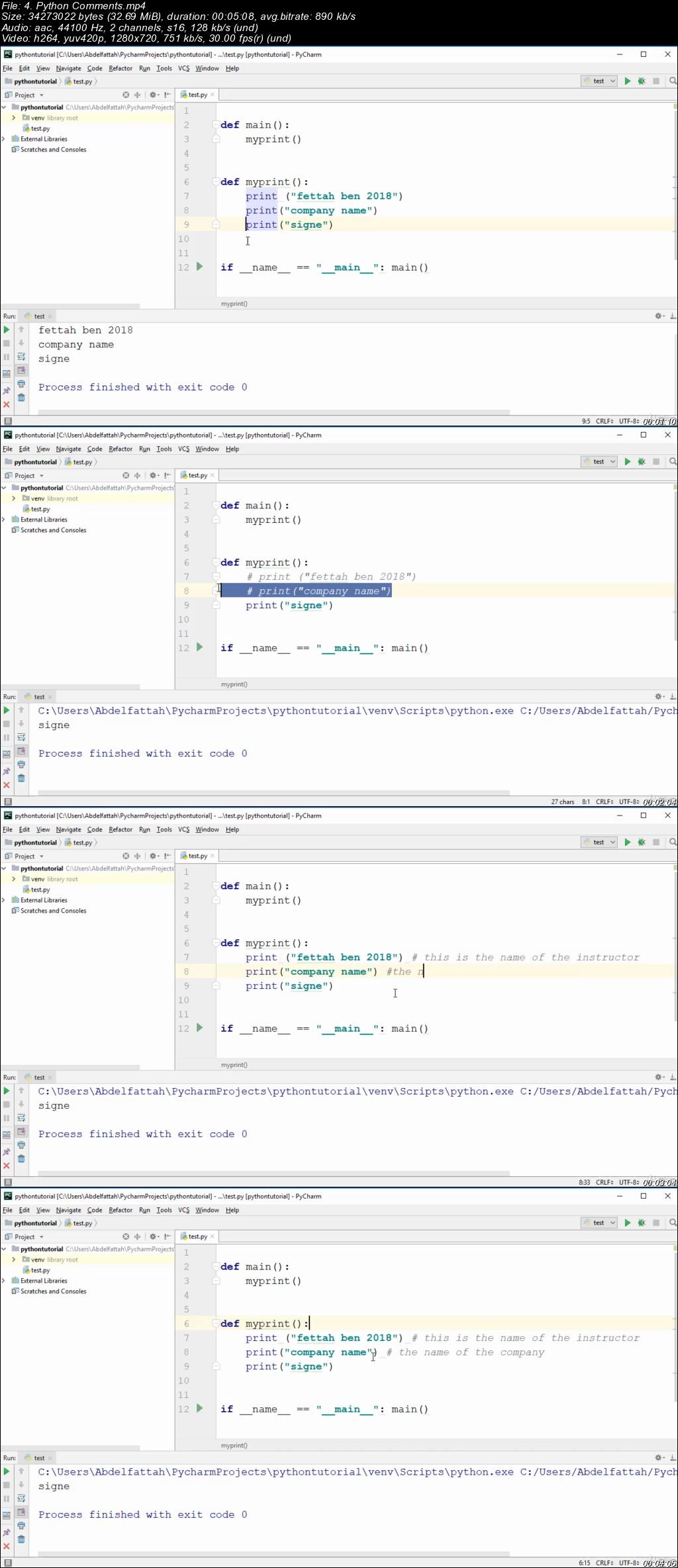Click the trash Clear All icon in third frame Run panel
The height and width of the screenshot is (1568, 678).
pos(21,1159)
